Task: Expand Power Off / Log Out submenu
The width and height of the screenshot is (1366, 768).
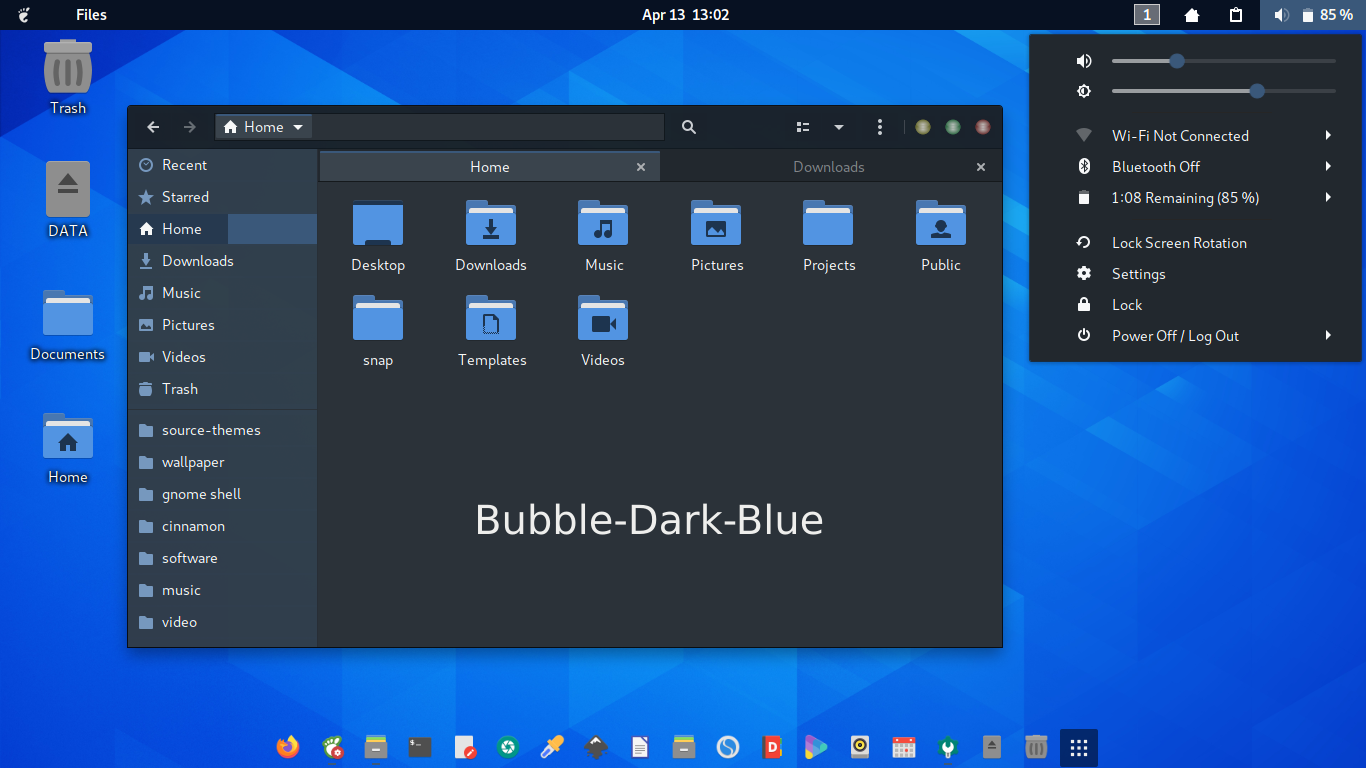Action: pyautogui.click(x=1329, y=336)
